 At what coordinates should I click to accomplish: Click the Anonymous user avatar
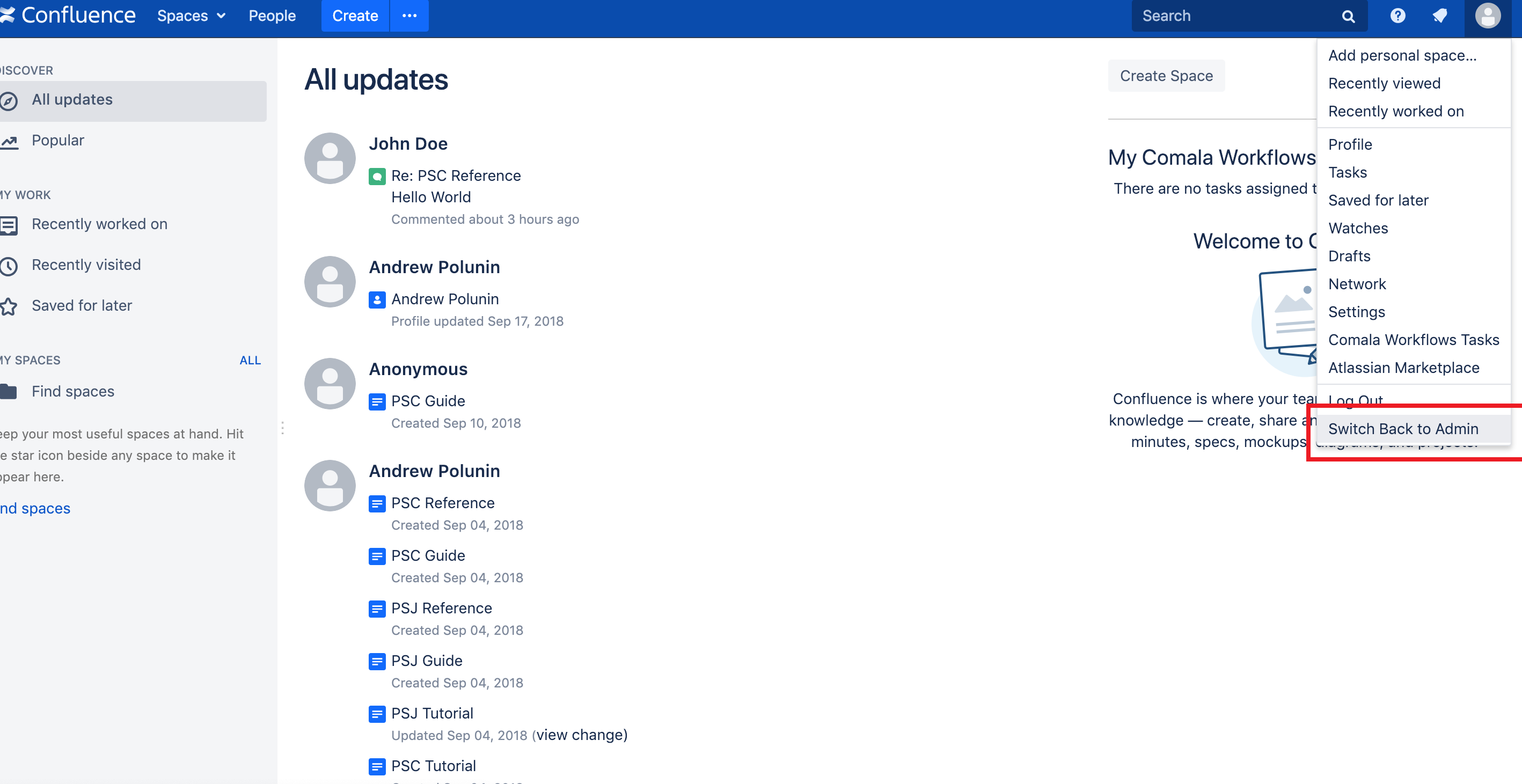(x=330, y=384)
